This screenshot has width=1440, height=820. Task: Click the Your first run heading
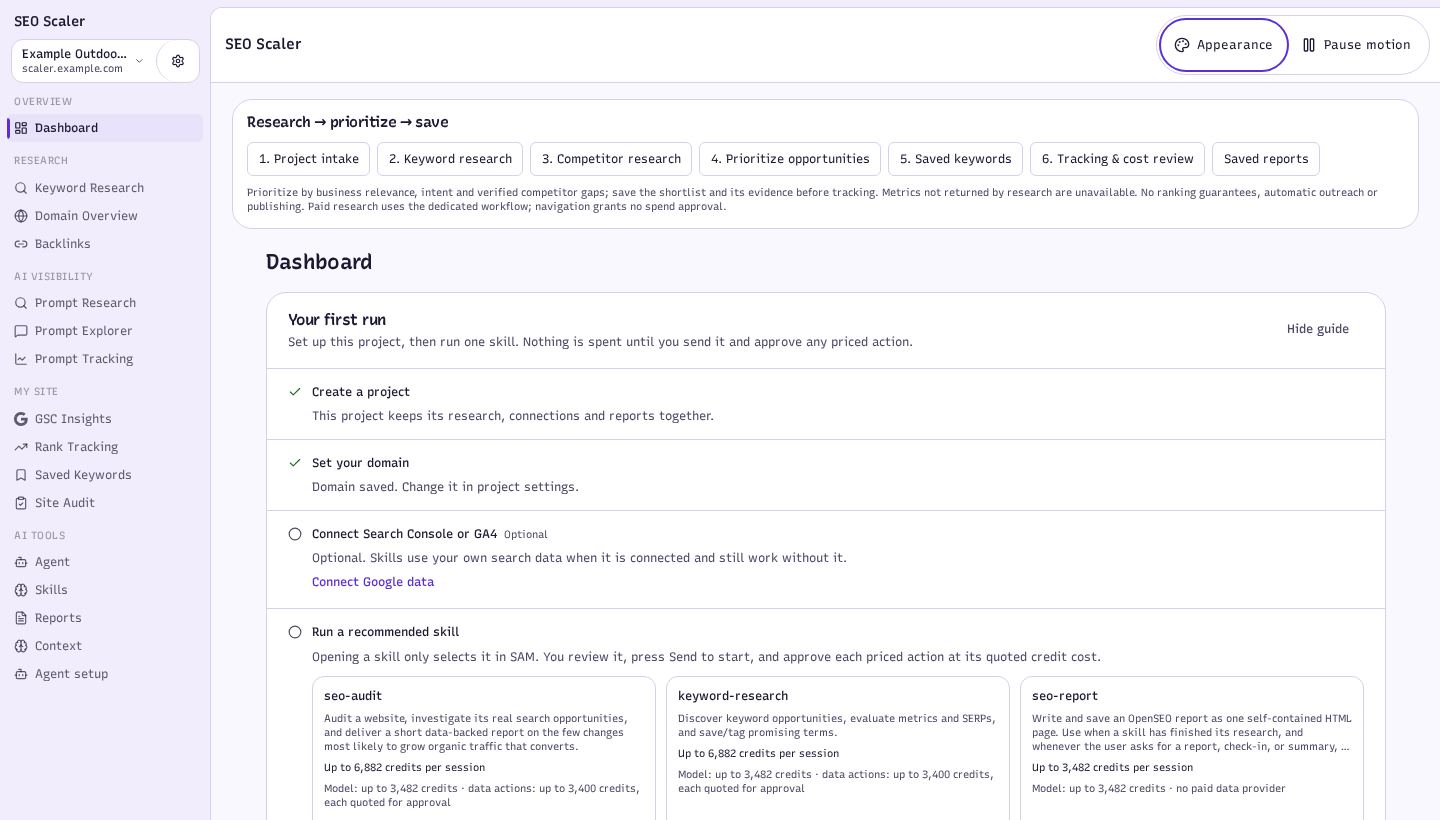(337, 320)
